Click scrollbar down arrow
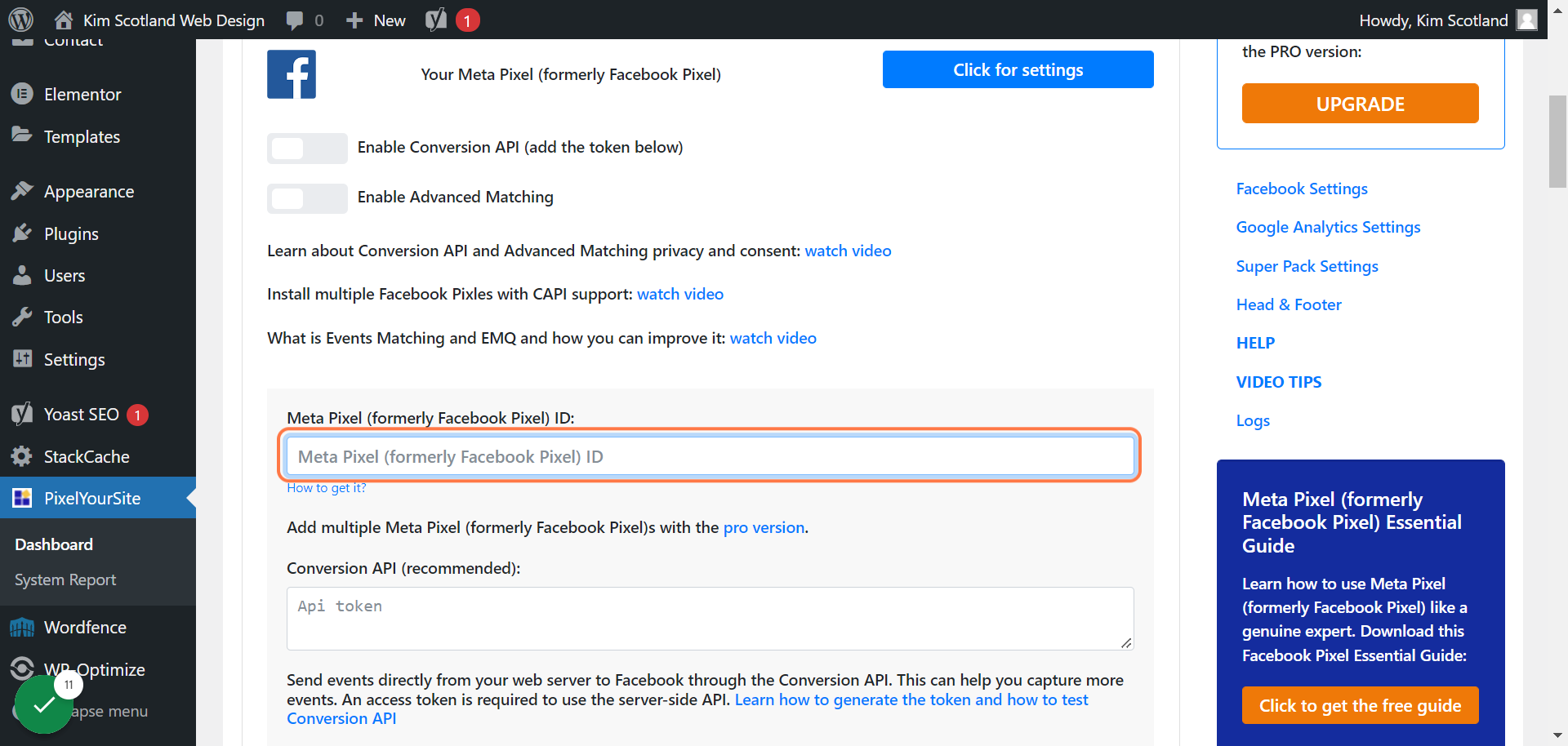1568x746 pixels. point(1557,736)
